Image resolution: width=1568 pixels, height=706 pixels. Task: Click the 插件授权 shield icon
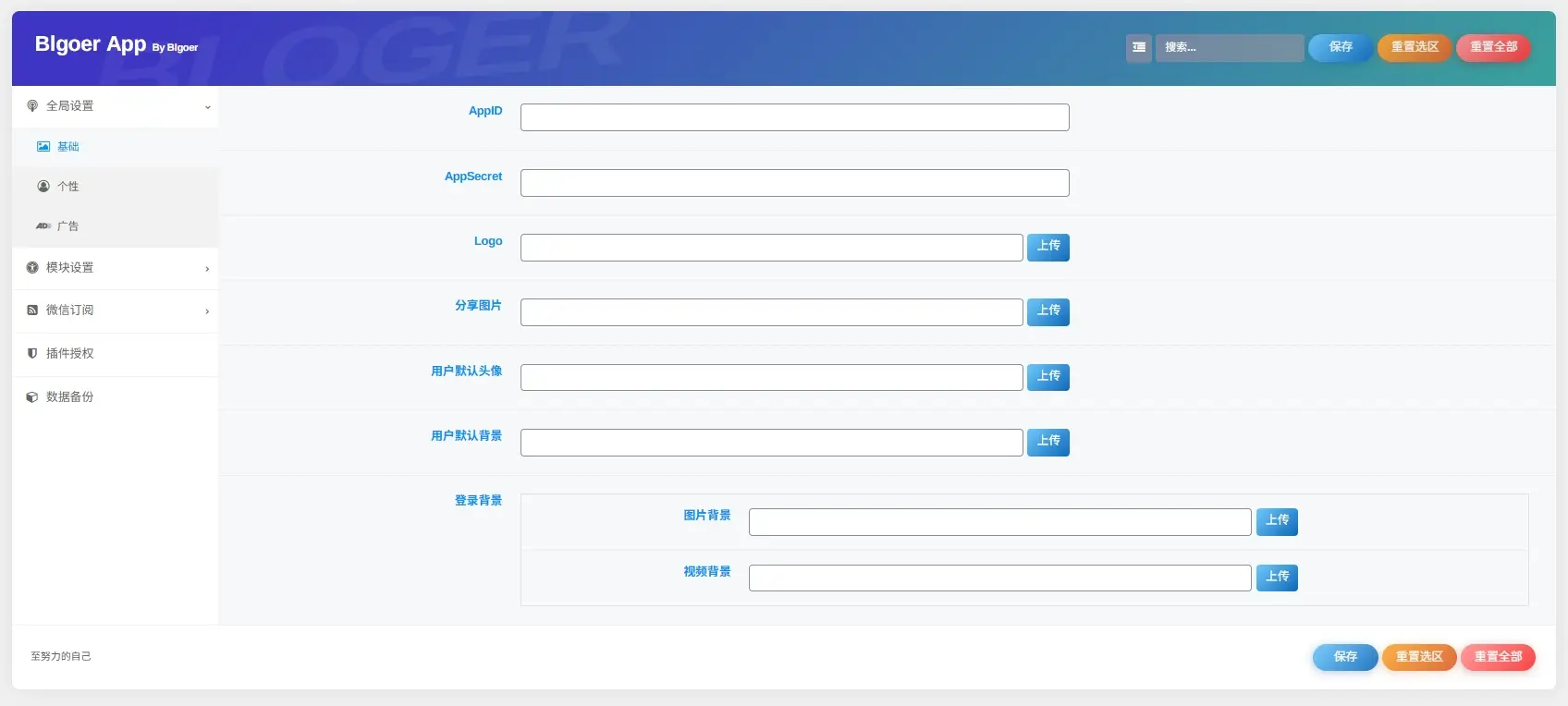point(32,354)
